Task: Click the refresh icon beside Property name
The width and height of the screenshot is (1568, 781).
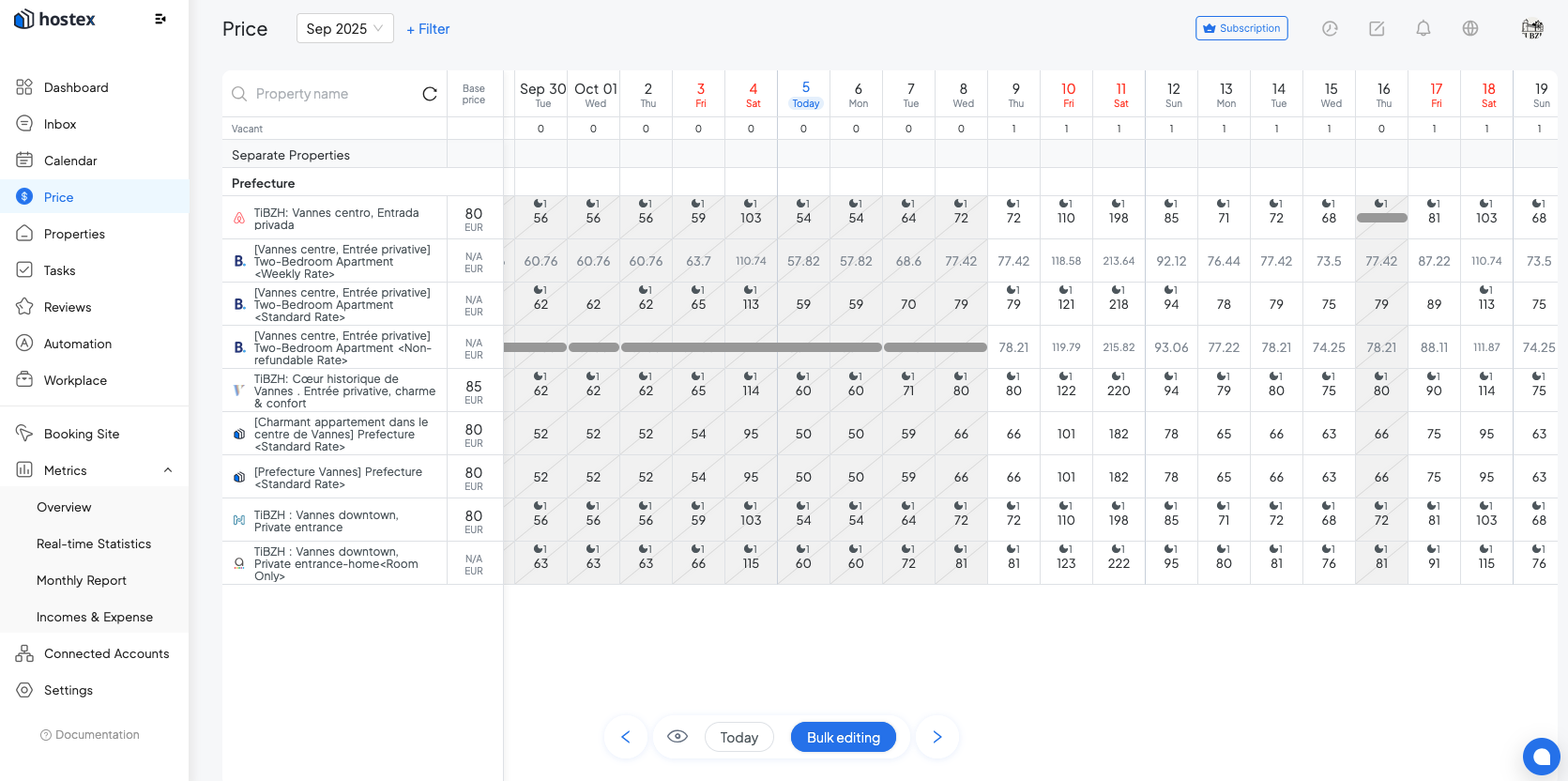Action: pos(430,94)
